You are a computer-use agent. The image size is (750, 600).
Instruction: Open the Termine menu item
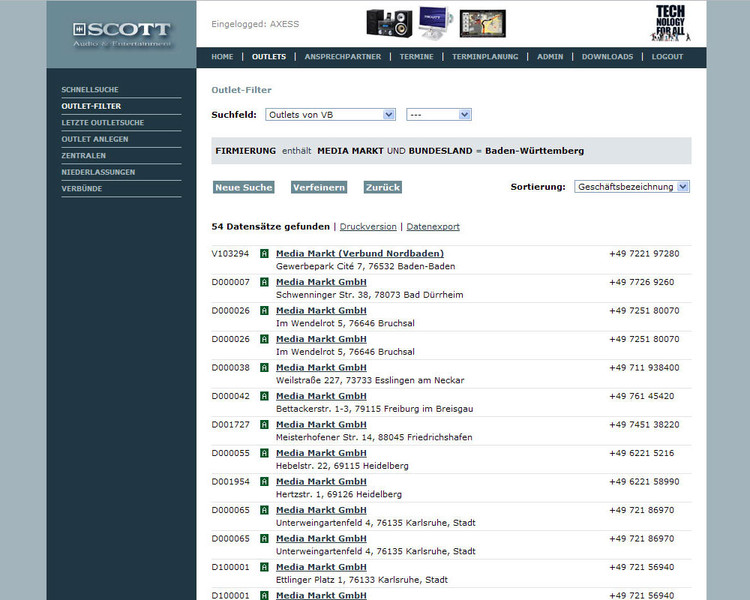point(417,56)
